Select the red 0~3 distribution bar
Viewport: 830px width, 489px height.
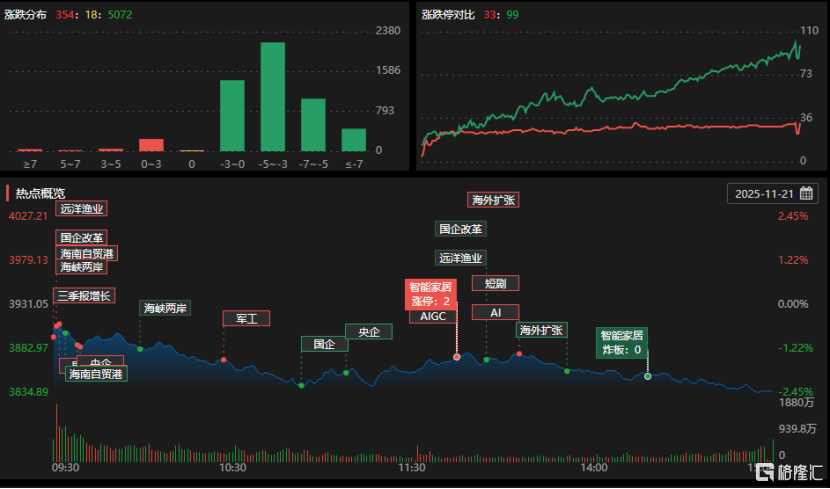pos(151,145)
